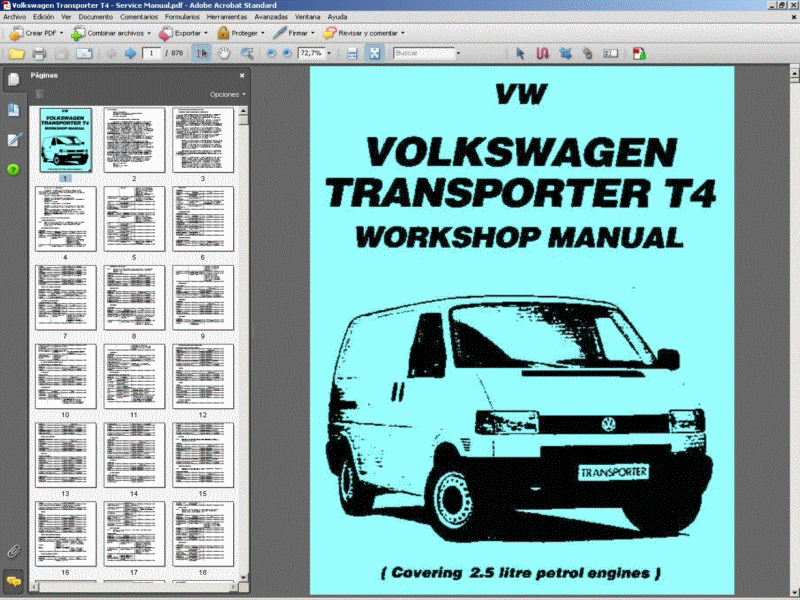Viewport: 800px width, 600px height.
Task: Select the crop tool icon
Action: tap(565, 54)
